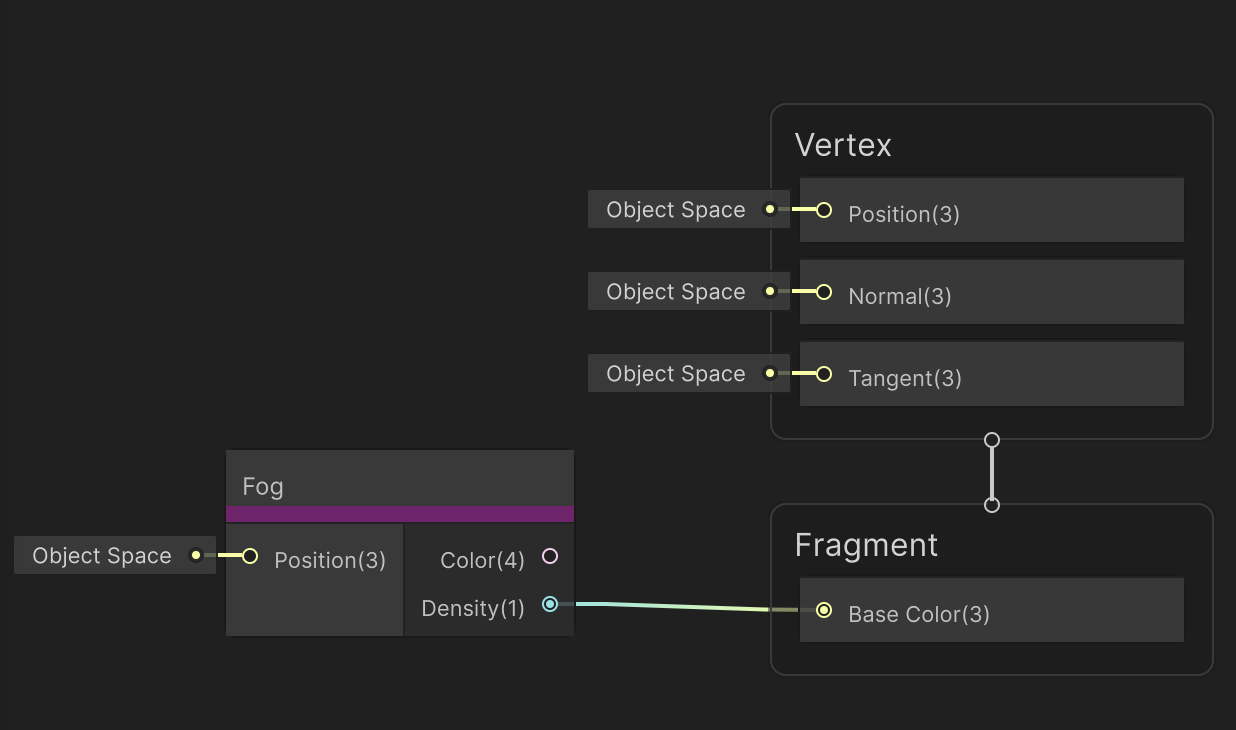Click the chain link between Vertex and Fragment

pos(991,472)
